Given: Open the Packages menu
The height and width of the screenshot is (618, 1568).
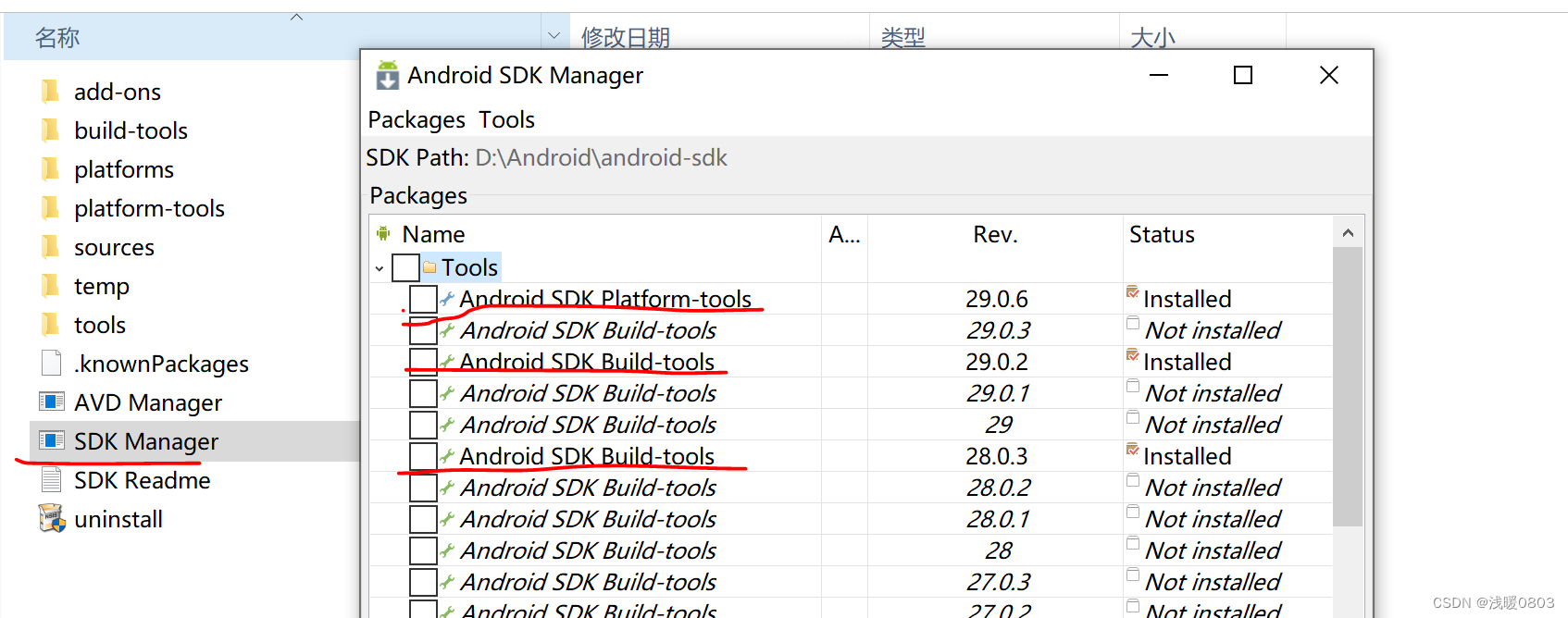Looking at the screenshot, I should [417, 119].
